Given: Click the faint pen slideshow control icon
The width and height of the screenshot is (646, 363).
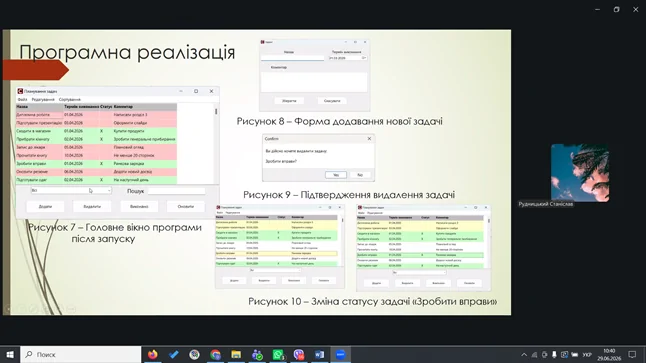Looking at the screenshot, I should (x=34, y=308).
